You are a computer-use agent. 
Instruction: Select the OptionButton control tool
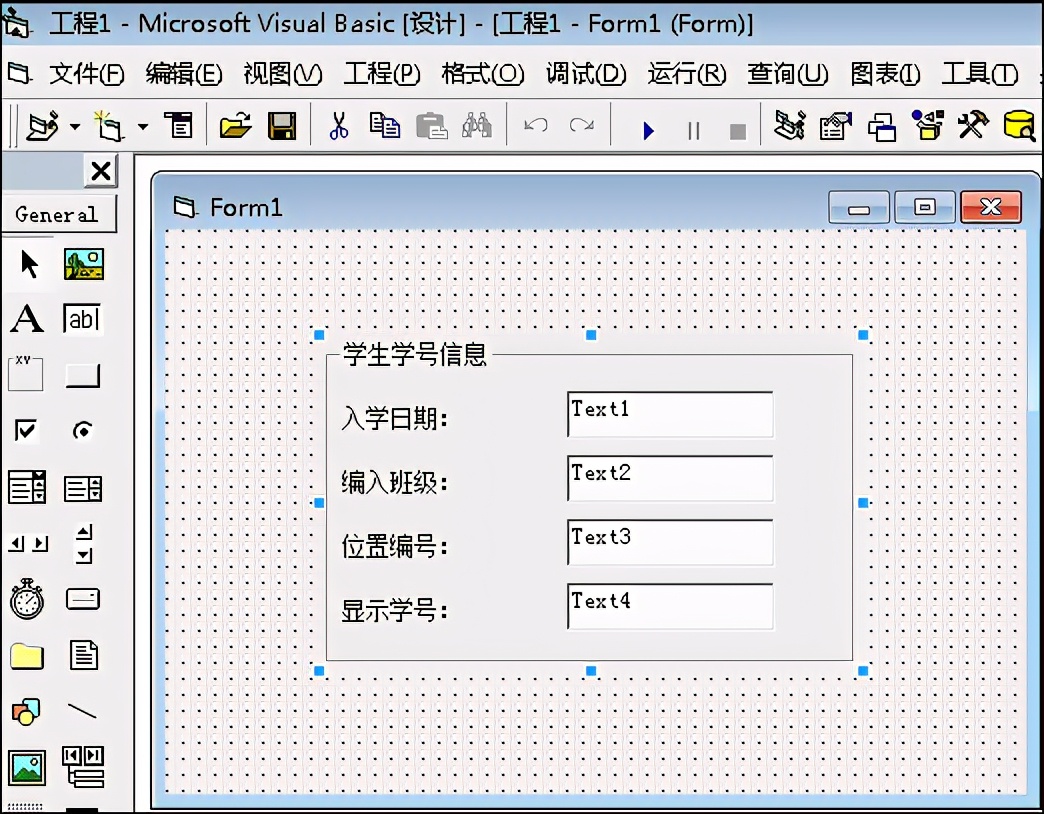coord(83,431)
